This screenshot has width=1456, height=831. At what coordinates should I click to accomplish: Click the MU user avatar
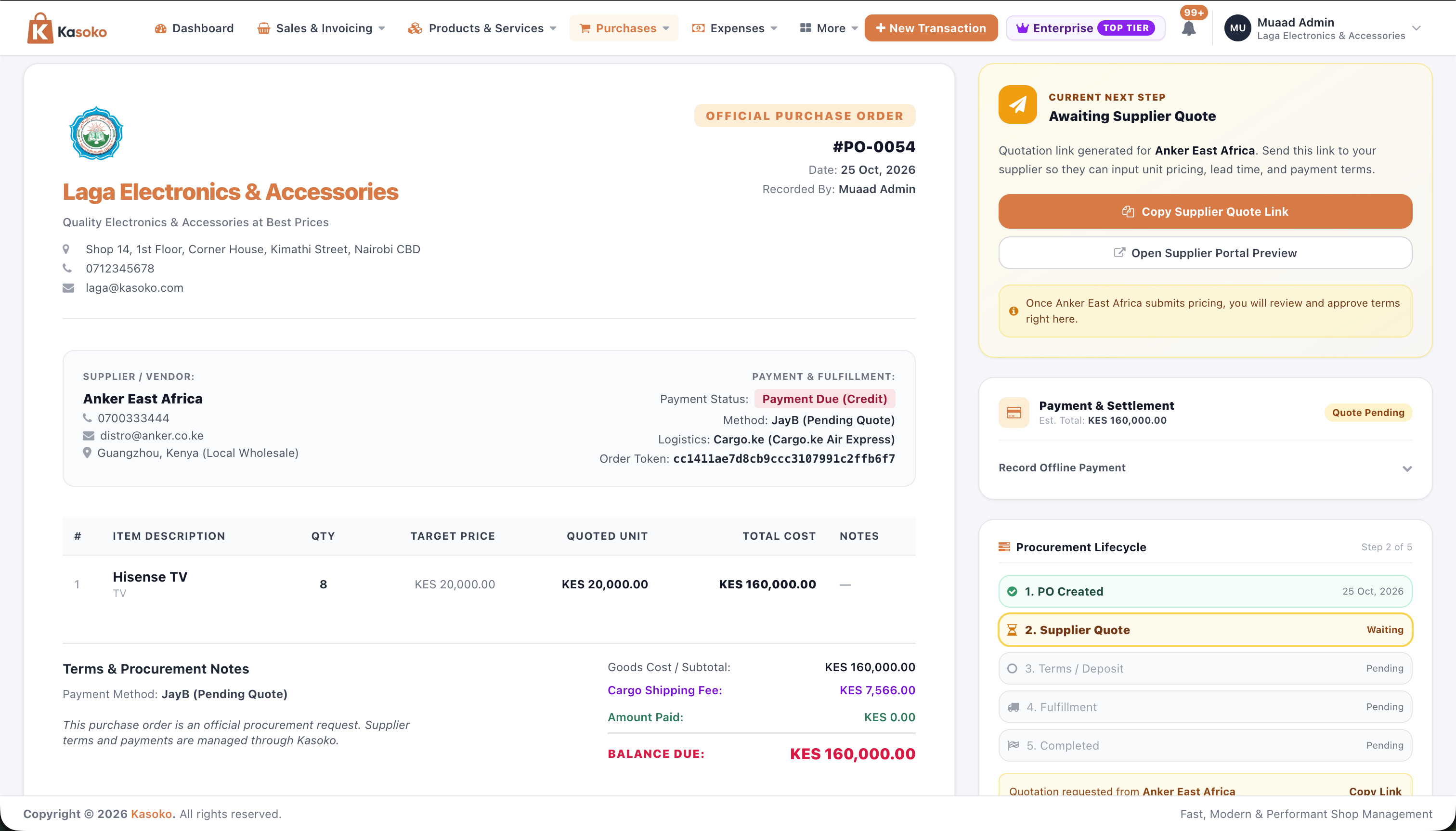coord(1237,28)
